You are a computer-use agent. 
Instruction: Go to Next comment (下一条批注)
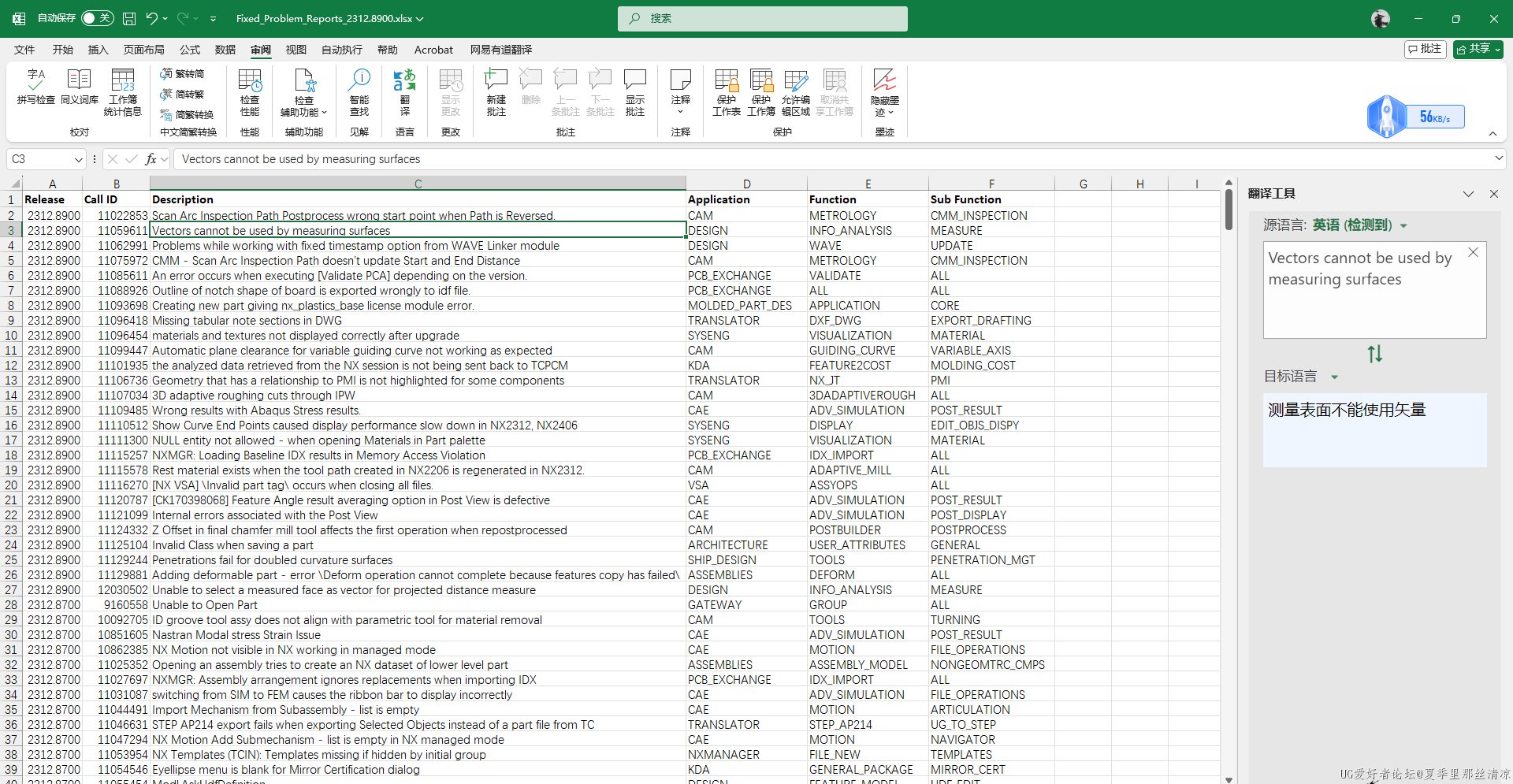point(600,92)
